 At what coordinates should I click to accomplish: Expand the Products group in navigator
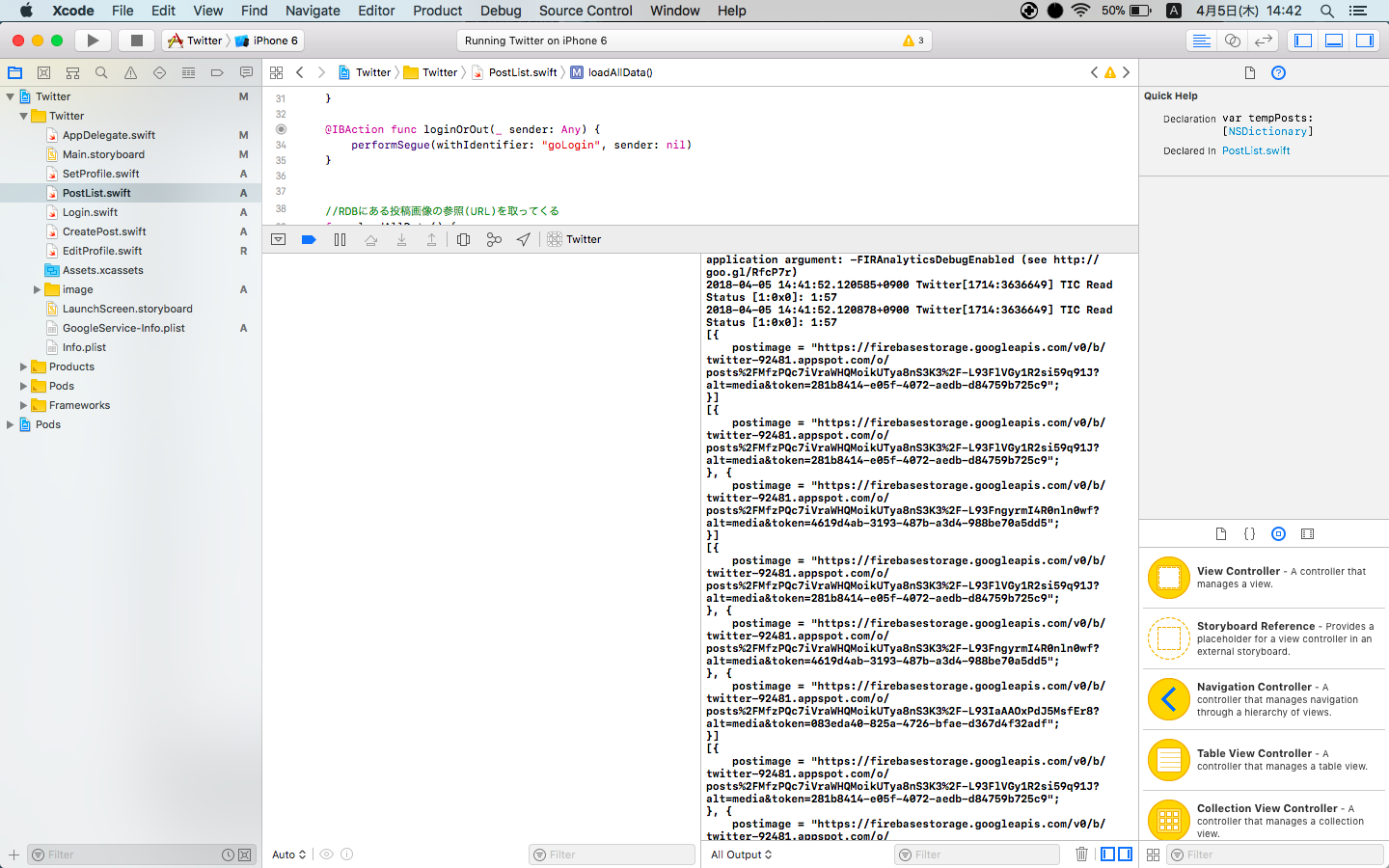22,366
